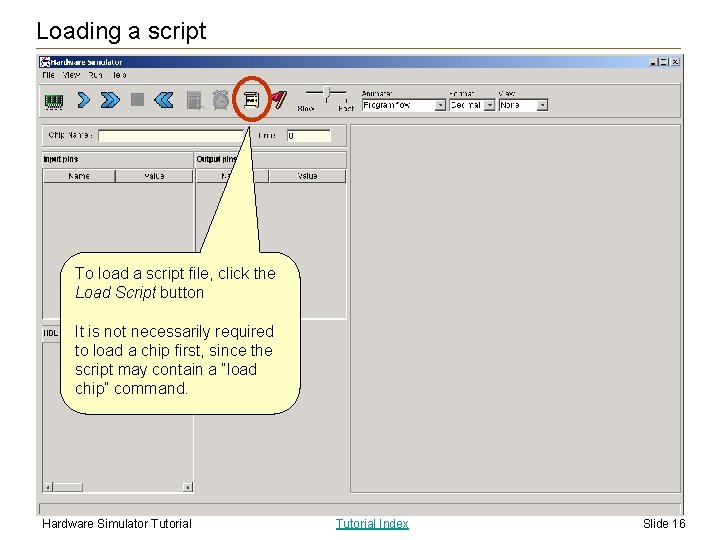Screen dimensions: 720x540
Task: Click the HDL panel scroll left arrow
Action: point(48,487)
